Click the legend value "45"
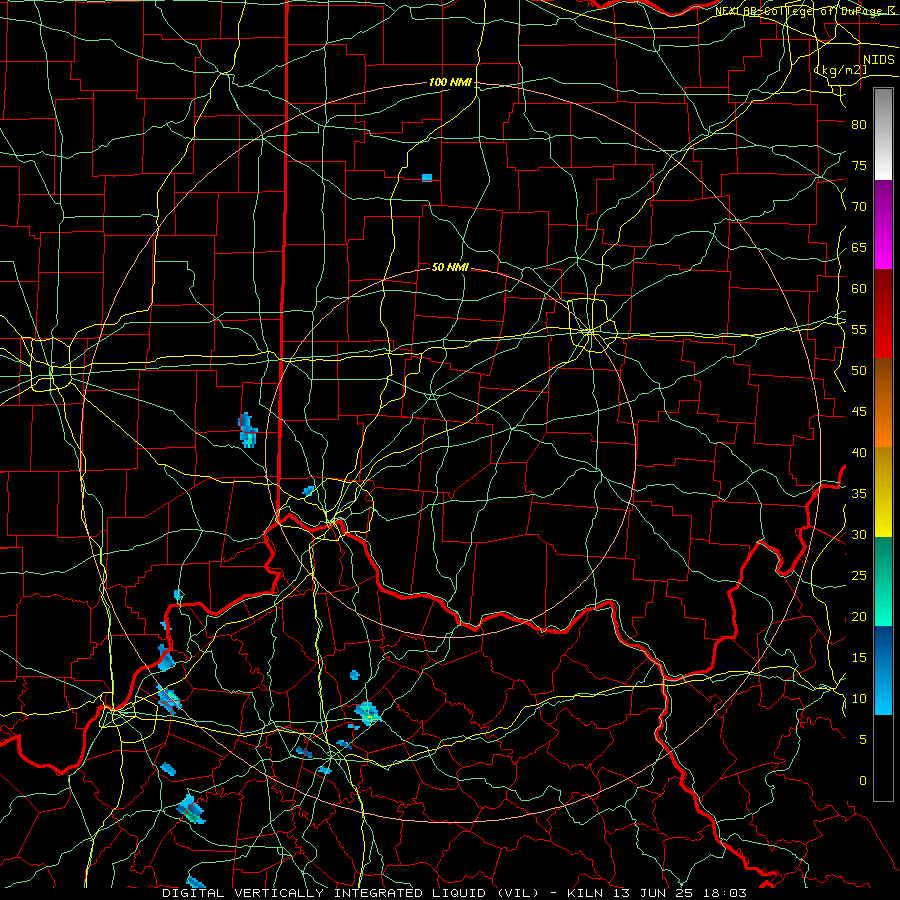The width and height of the screenshot is (900, 900). click(859, 412)
